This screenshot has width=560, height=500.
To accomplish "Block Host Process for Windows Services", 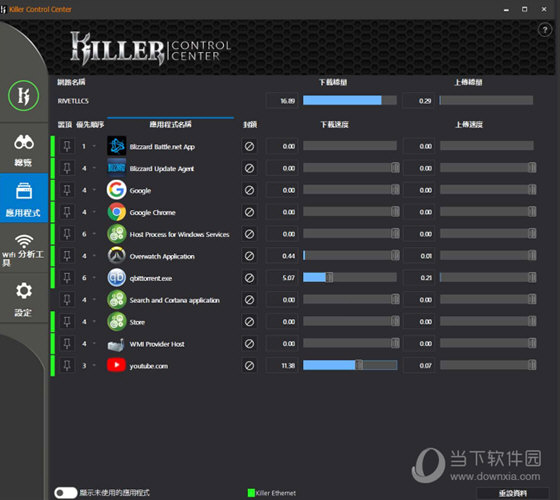I will click(x=249, y=234).
